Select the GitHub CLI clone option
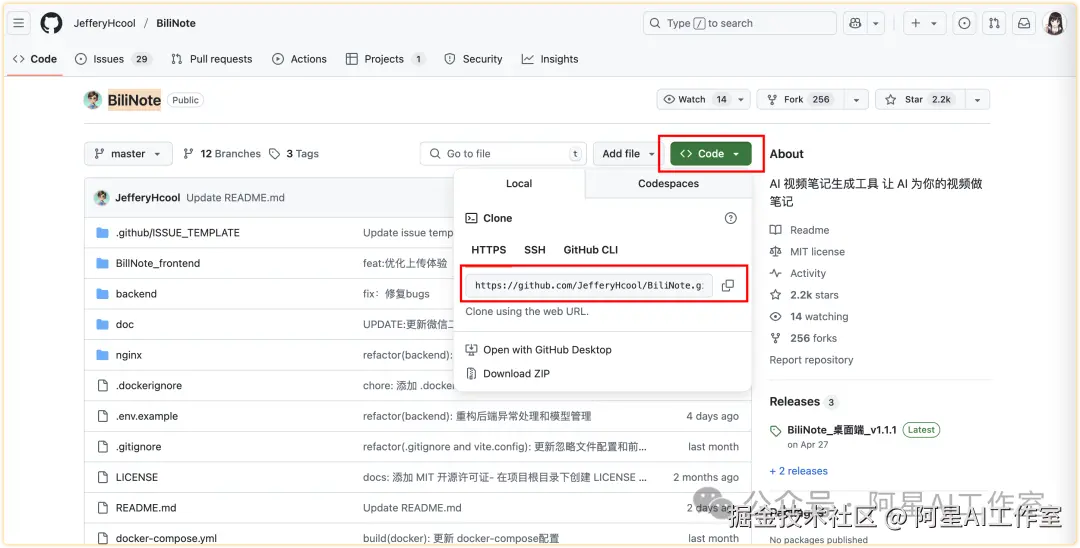 tap(590, 250)
